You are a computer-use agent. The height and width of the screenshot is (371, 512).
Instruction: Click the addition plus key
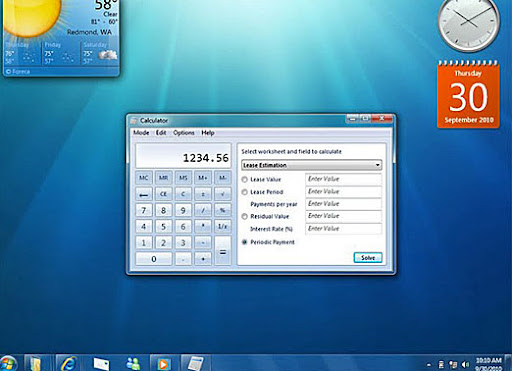[203, 259]
